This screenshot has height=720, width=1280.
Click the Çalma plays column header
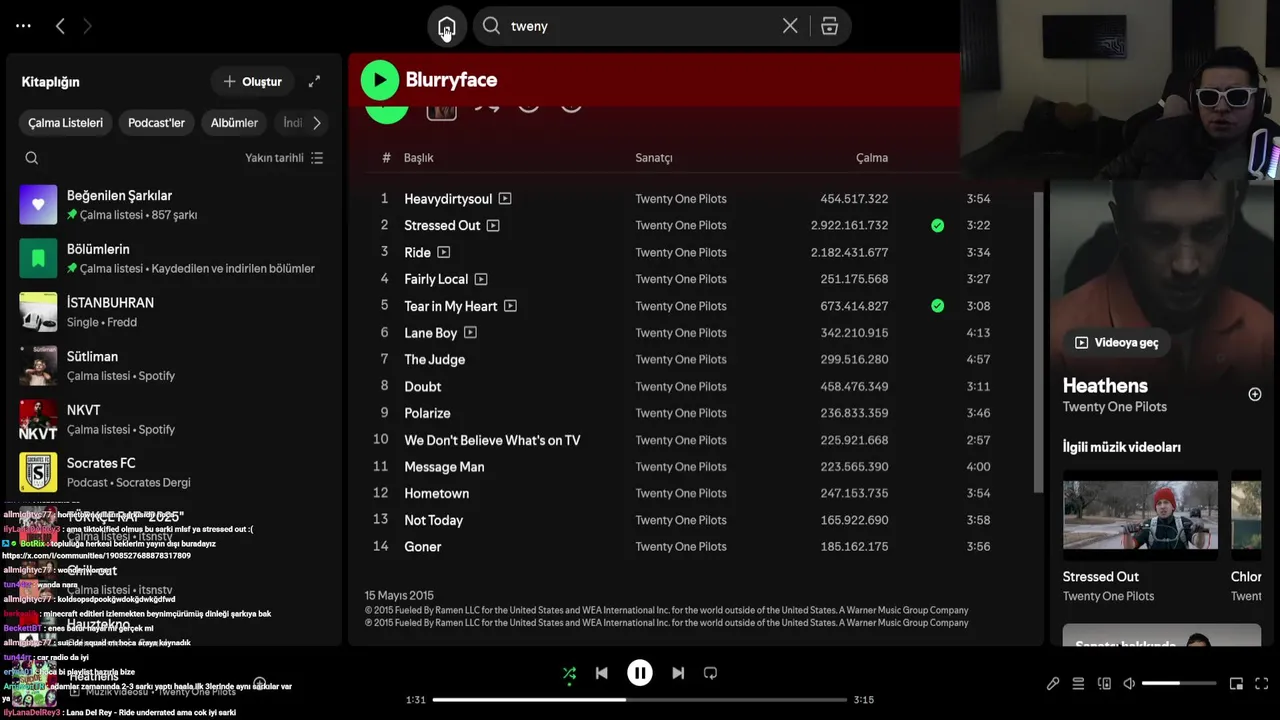(x=872, y=158)
